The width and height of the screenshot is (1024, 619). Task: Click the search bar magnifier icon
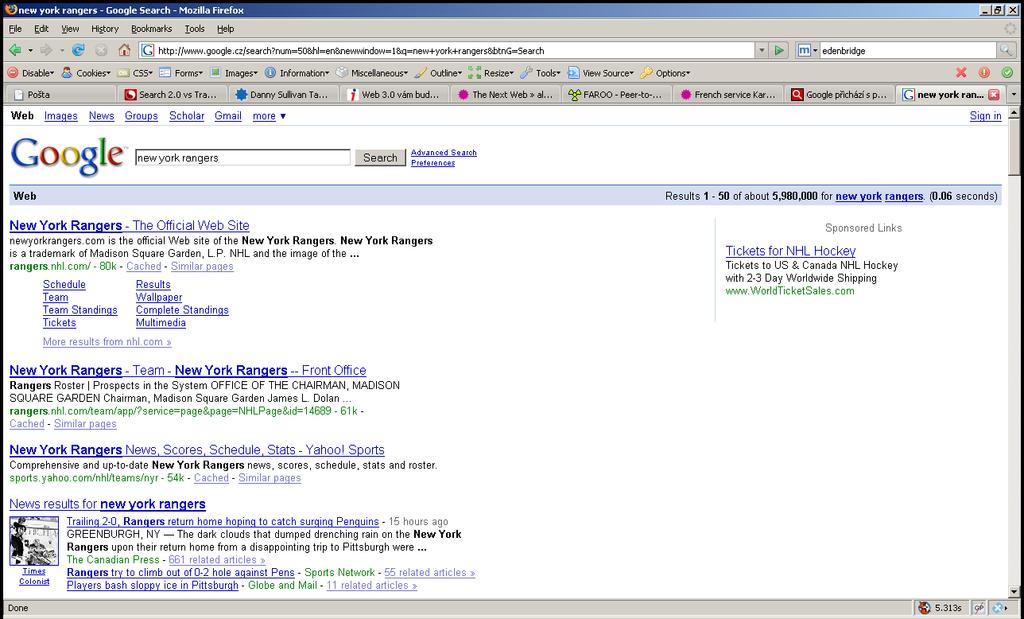pyautogui.click(x=1006, y=50)
